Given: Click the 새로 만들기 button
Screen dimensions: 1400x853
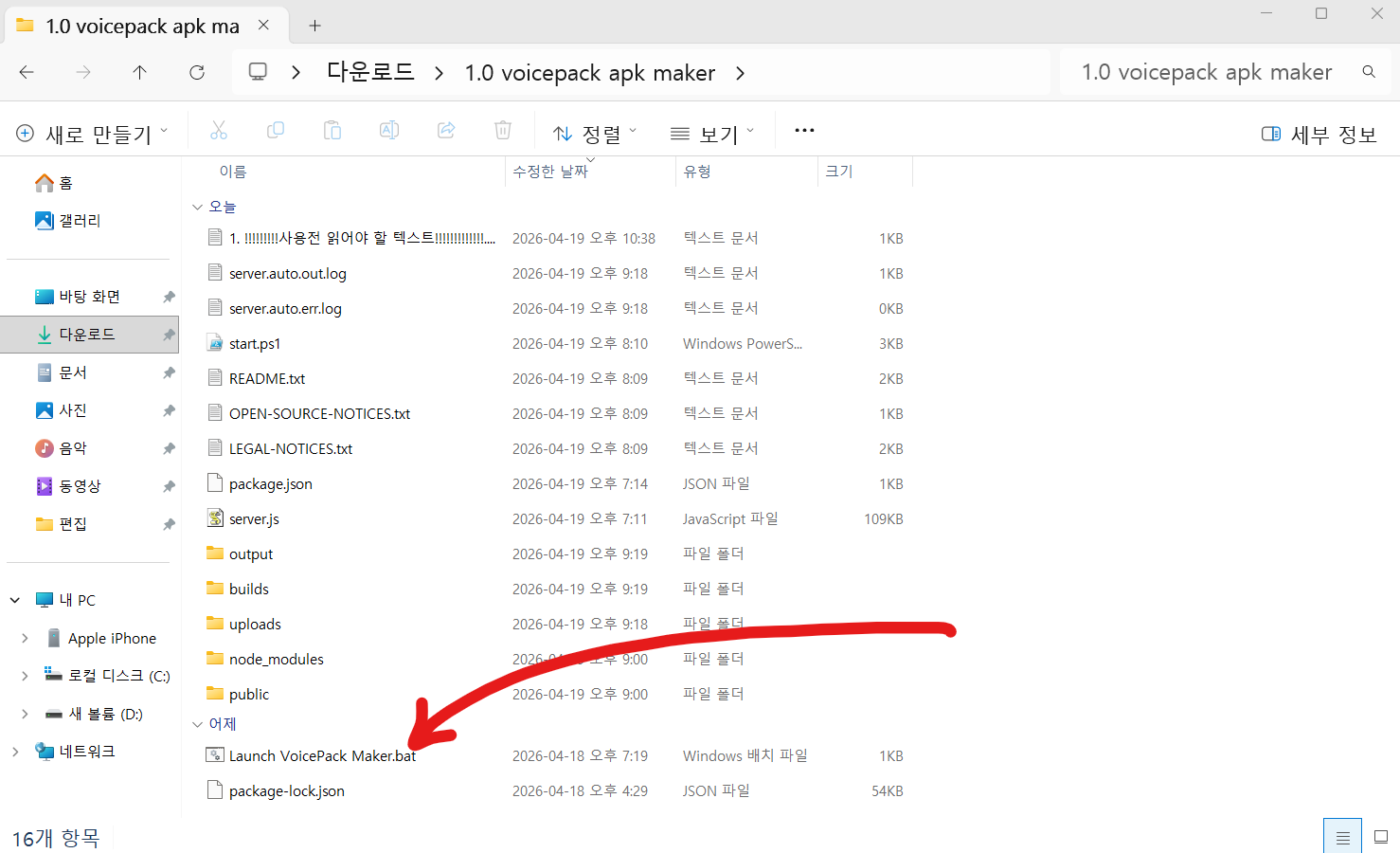Looking at the screenshot, I should pos(92,134).
